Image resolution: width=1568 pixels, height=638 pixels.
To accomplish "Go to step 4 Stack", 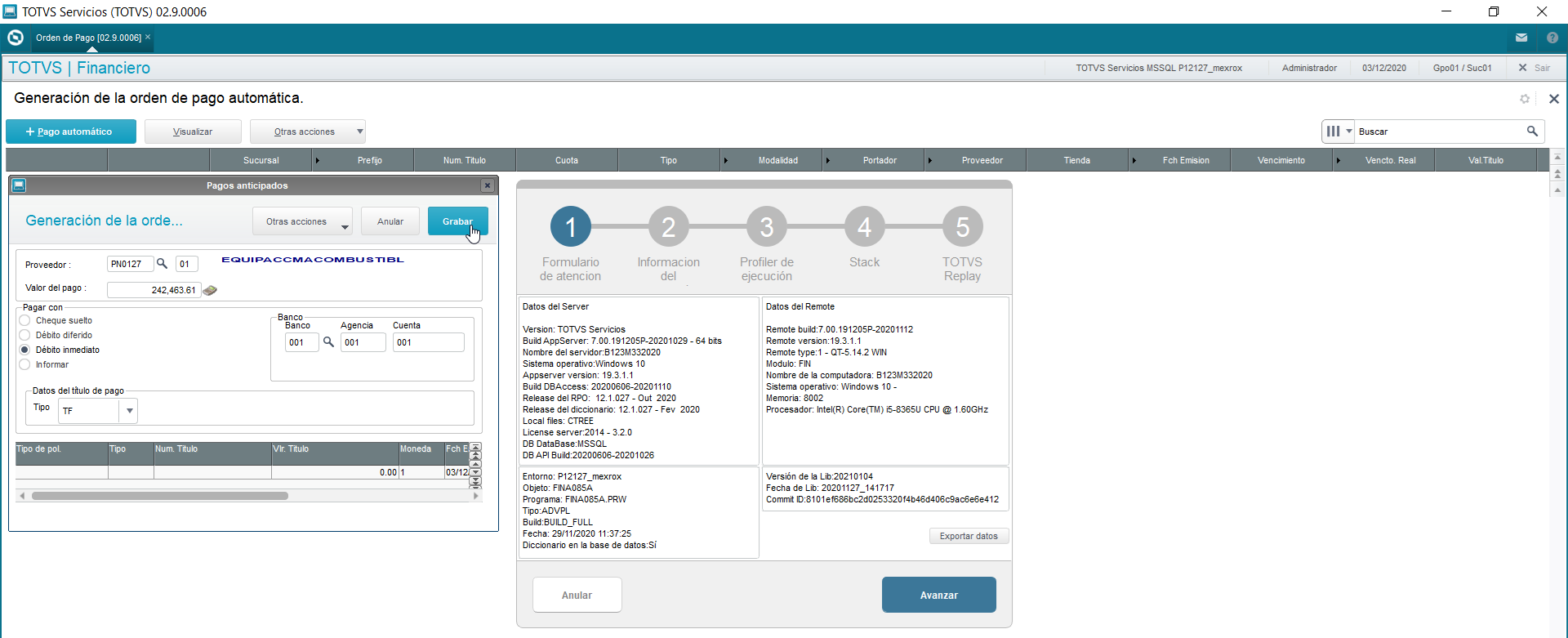I will [865, 226].
